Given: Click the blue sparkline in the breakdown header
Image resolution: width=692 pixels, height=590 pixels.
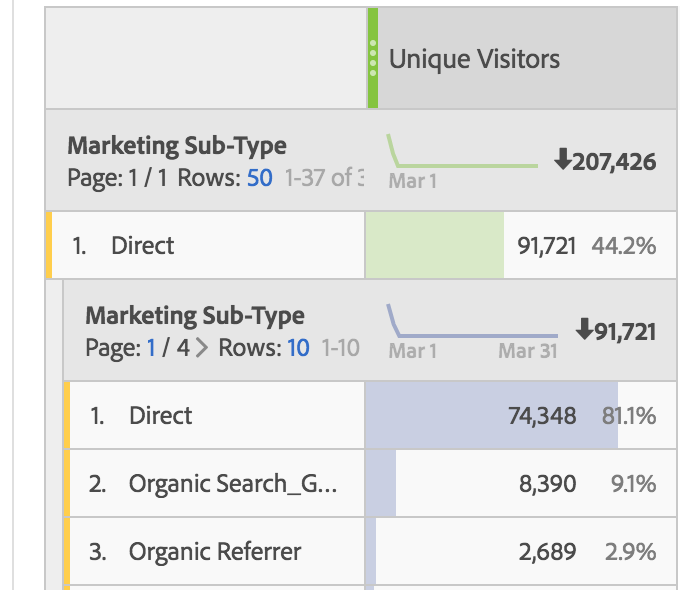Looking at the screenshot, I should 472,321.
